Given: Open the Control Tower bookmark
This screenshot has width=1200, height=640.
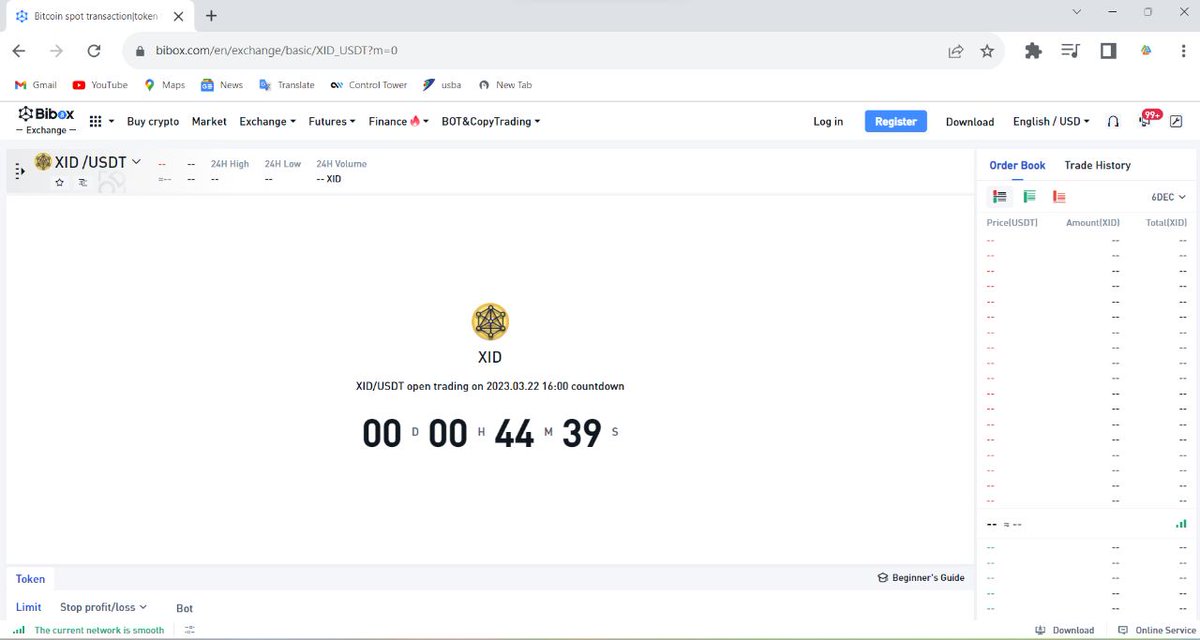Looking at the screenshot, I should click(x=369, y=85).
